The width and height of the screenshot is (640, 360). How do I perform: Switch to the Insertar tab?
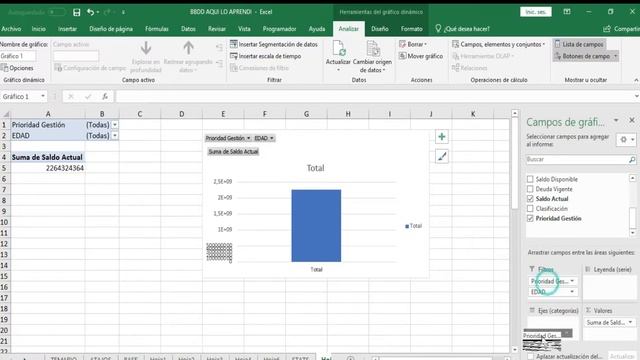67,29
